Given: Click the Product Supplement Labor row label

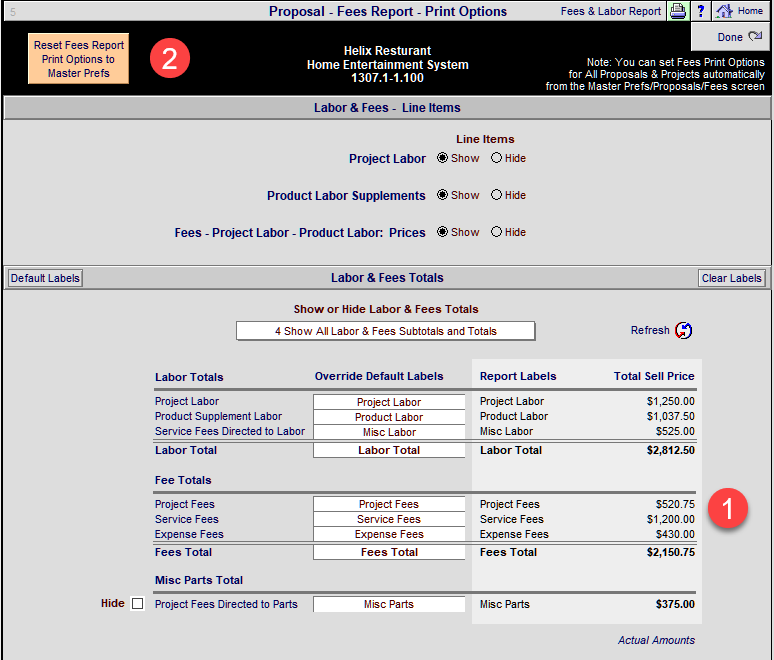Looking at the screenshot, I should [x=218, y=416].
